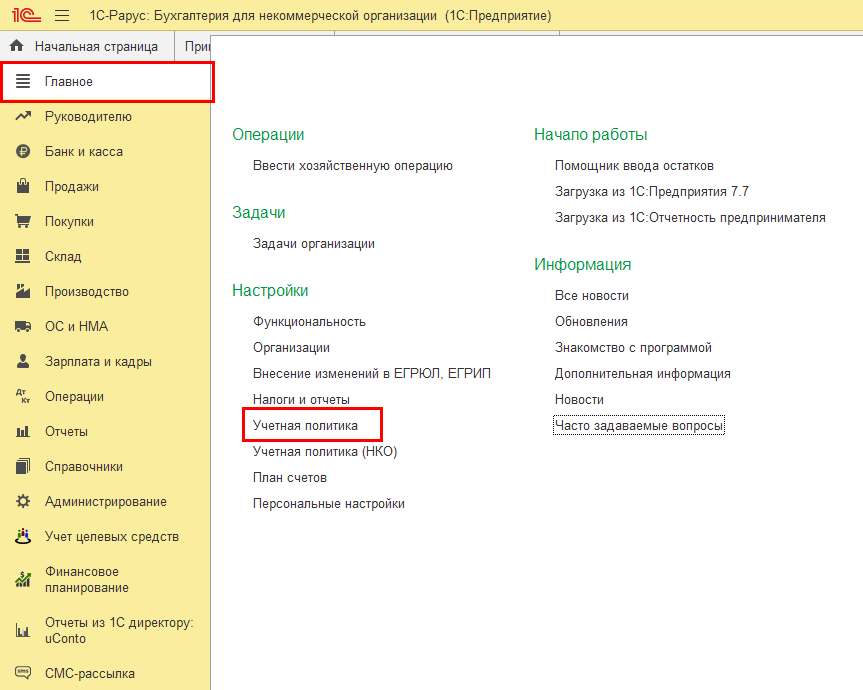Open the Справочники section
Screen dimensions: 863x690
click(84, 467)
